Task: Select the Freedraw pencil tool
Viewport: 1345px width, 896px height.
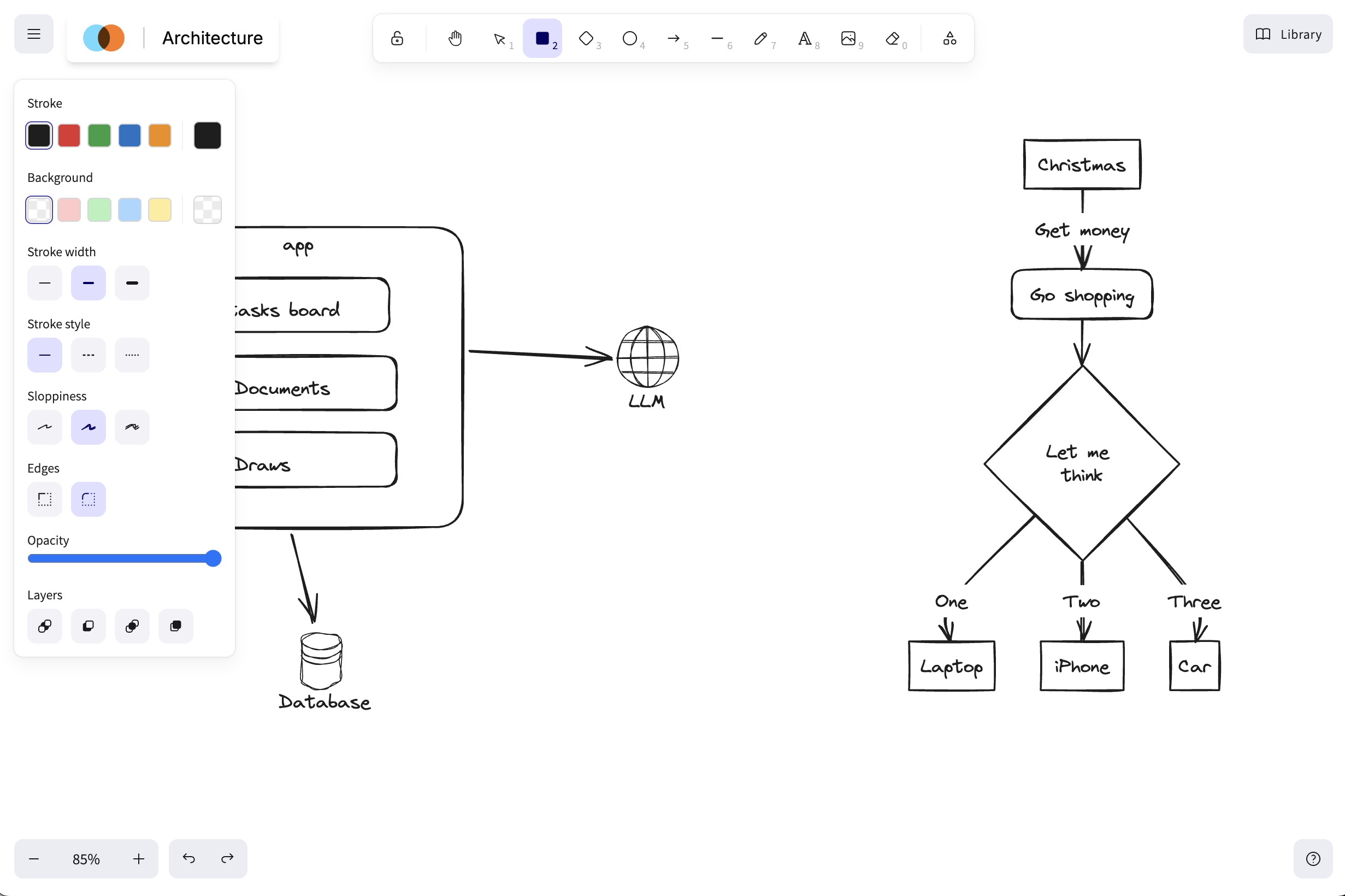Action: point(760,38)
